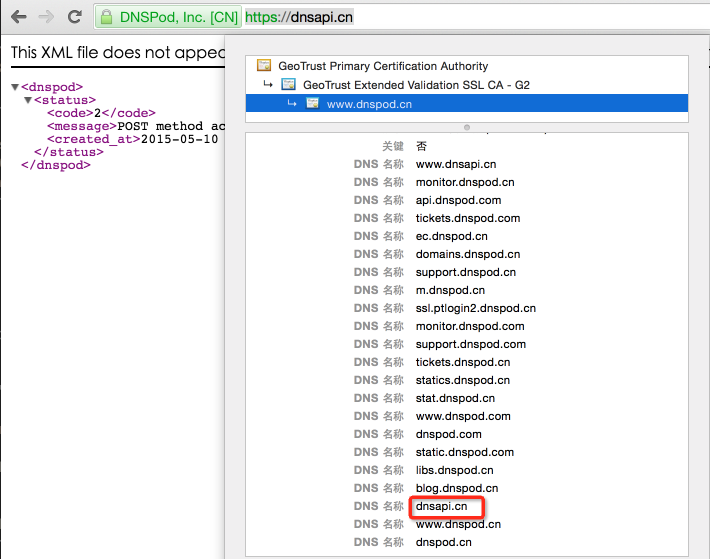Image resolution: width=710 pixels, height=559 pixels.
Task: Click DNS name stat.dnspod.cn
Action: coord(455,398)
